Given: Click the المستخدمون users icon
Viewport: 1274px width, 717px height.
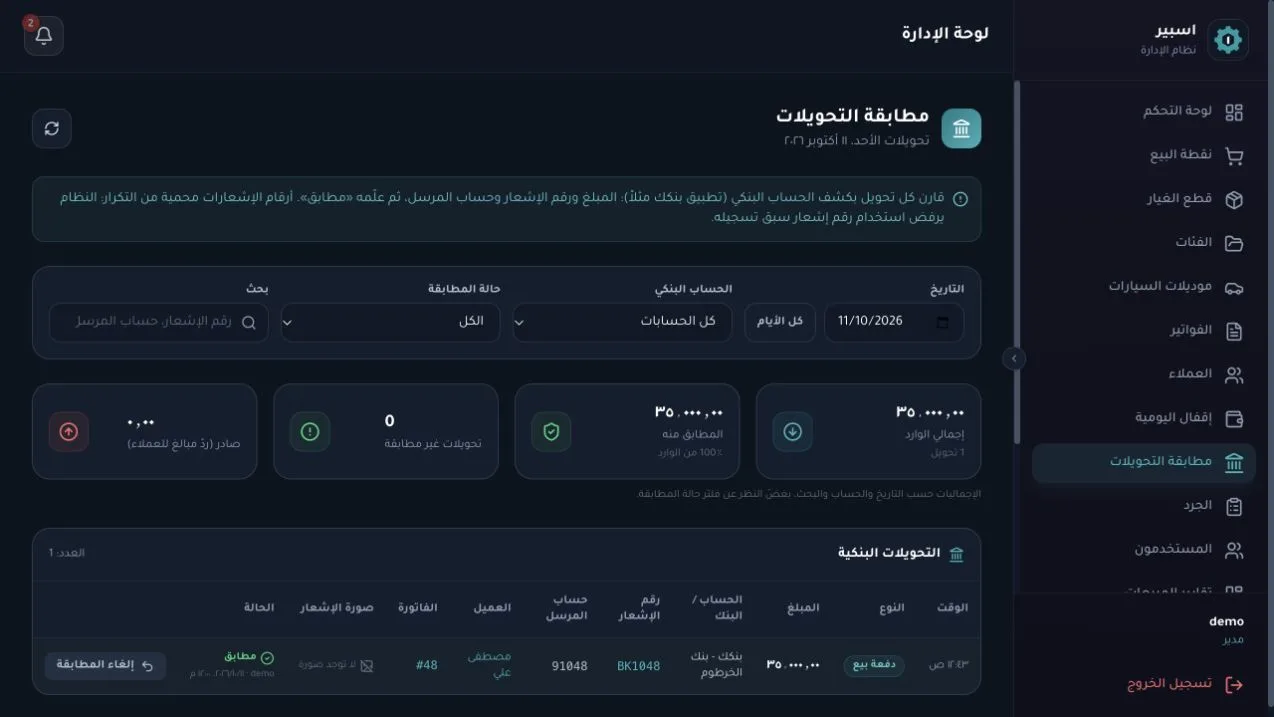Looking at the screenshot, I should tap(1234, 550).
